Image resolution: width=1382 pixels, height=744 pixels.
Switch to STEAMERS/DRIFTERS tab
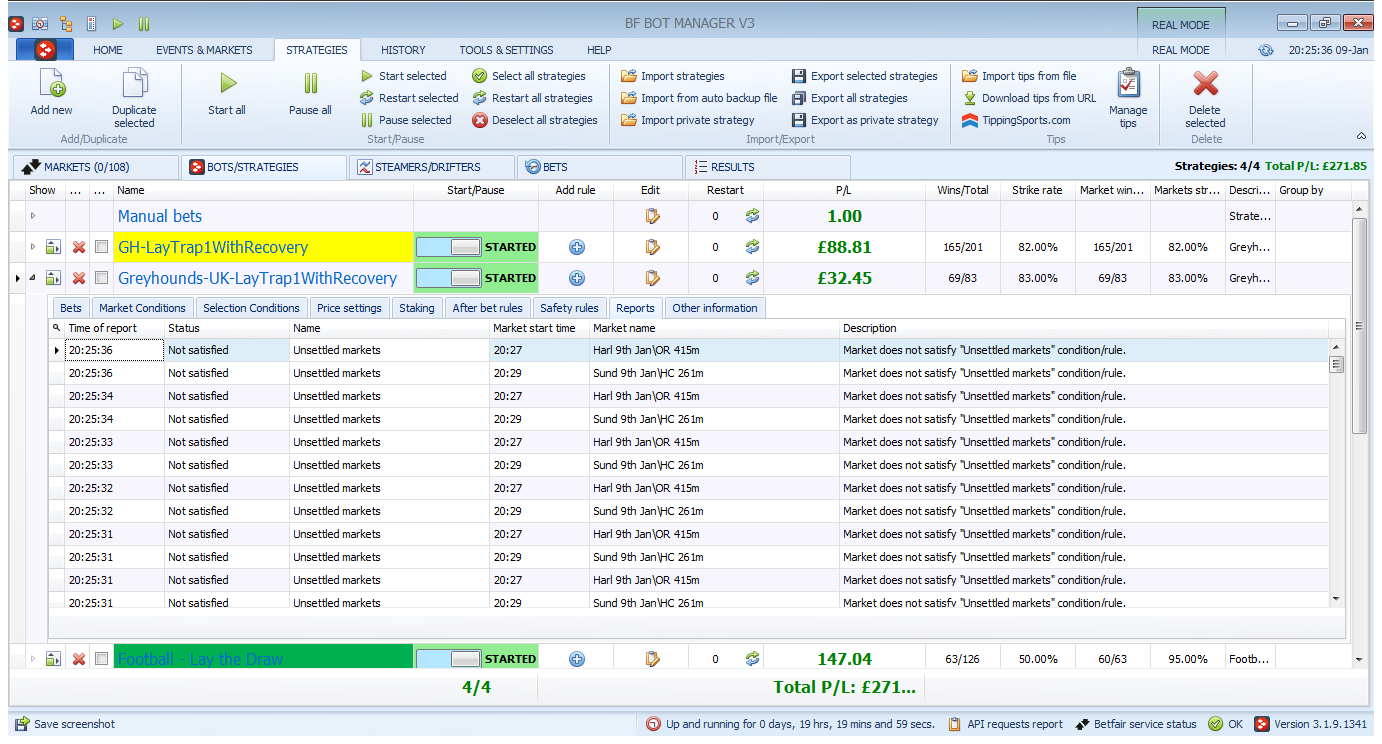pos(432,167)
